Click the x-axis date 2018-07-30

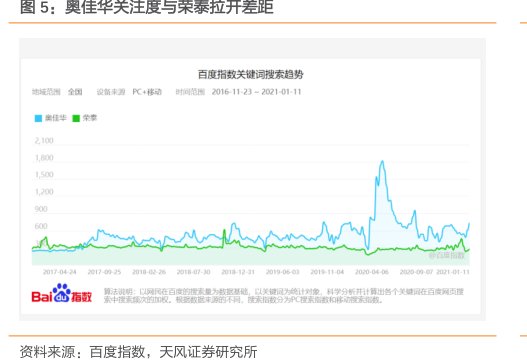pos(194,272)
